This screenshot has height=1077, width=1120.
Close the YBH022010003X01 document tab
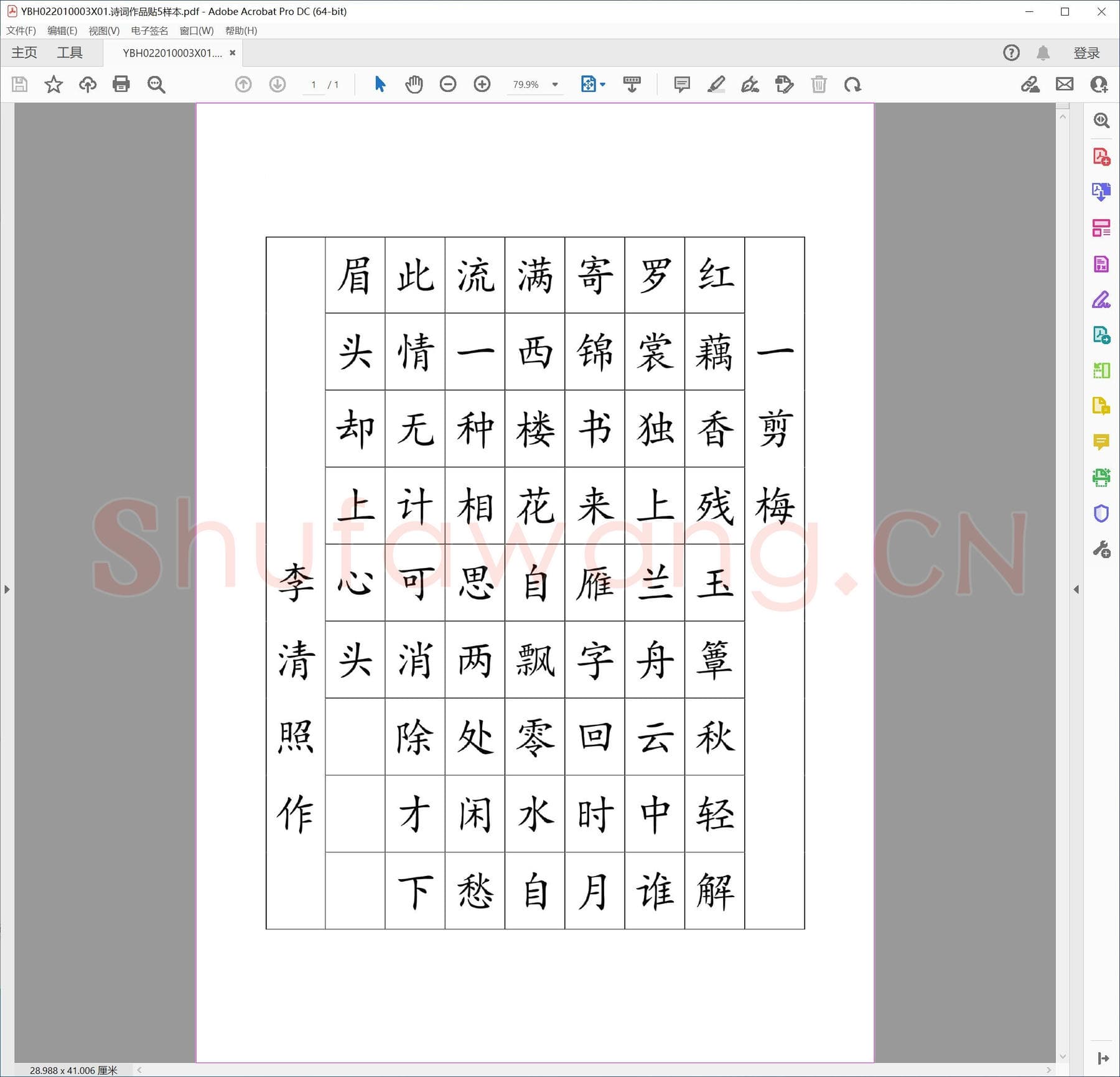[x=232, y=53]
